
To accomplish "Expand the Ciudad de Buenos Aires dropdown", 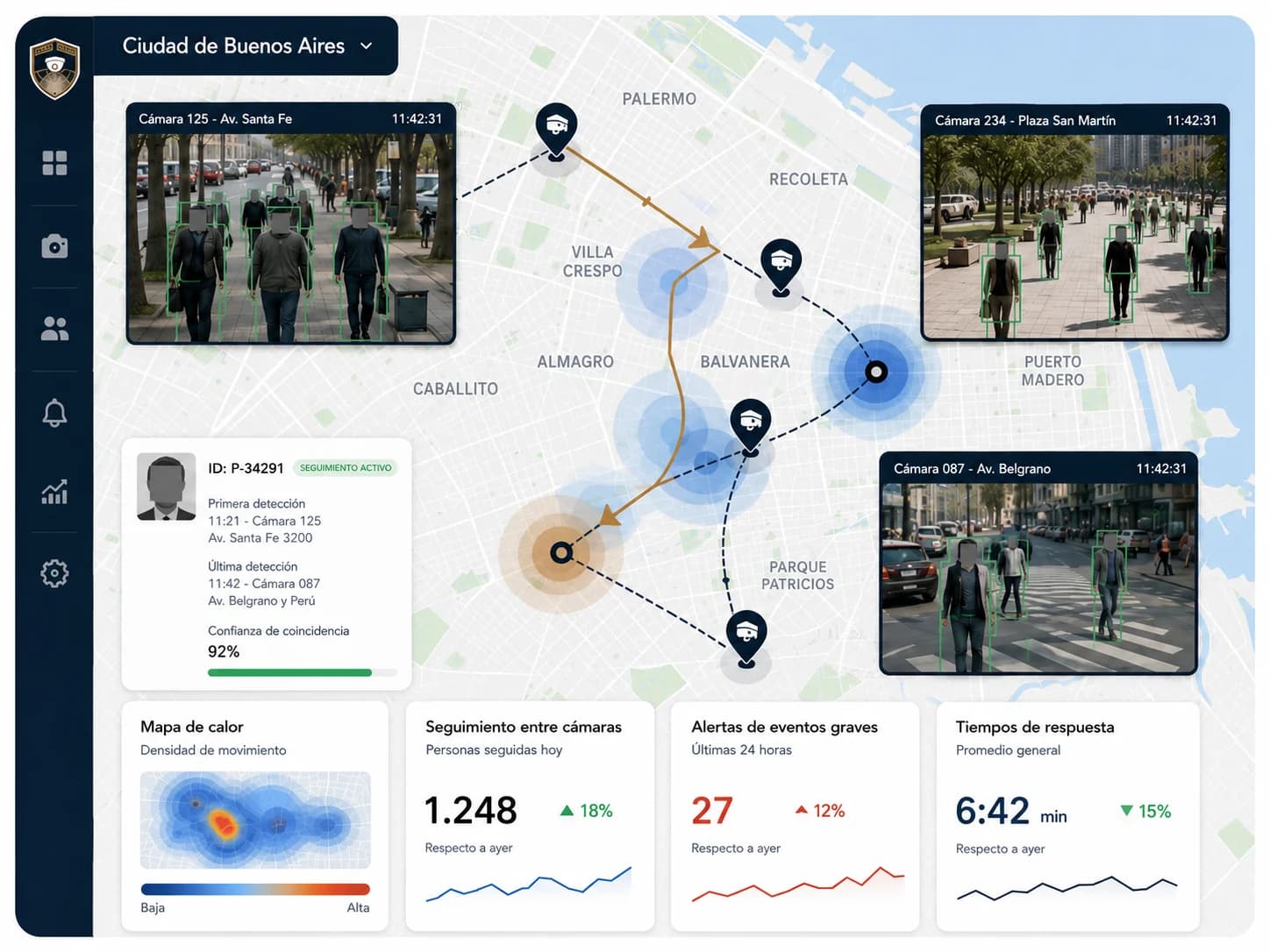I will (x=246, y=46).
